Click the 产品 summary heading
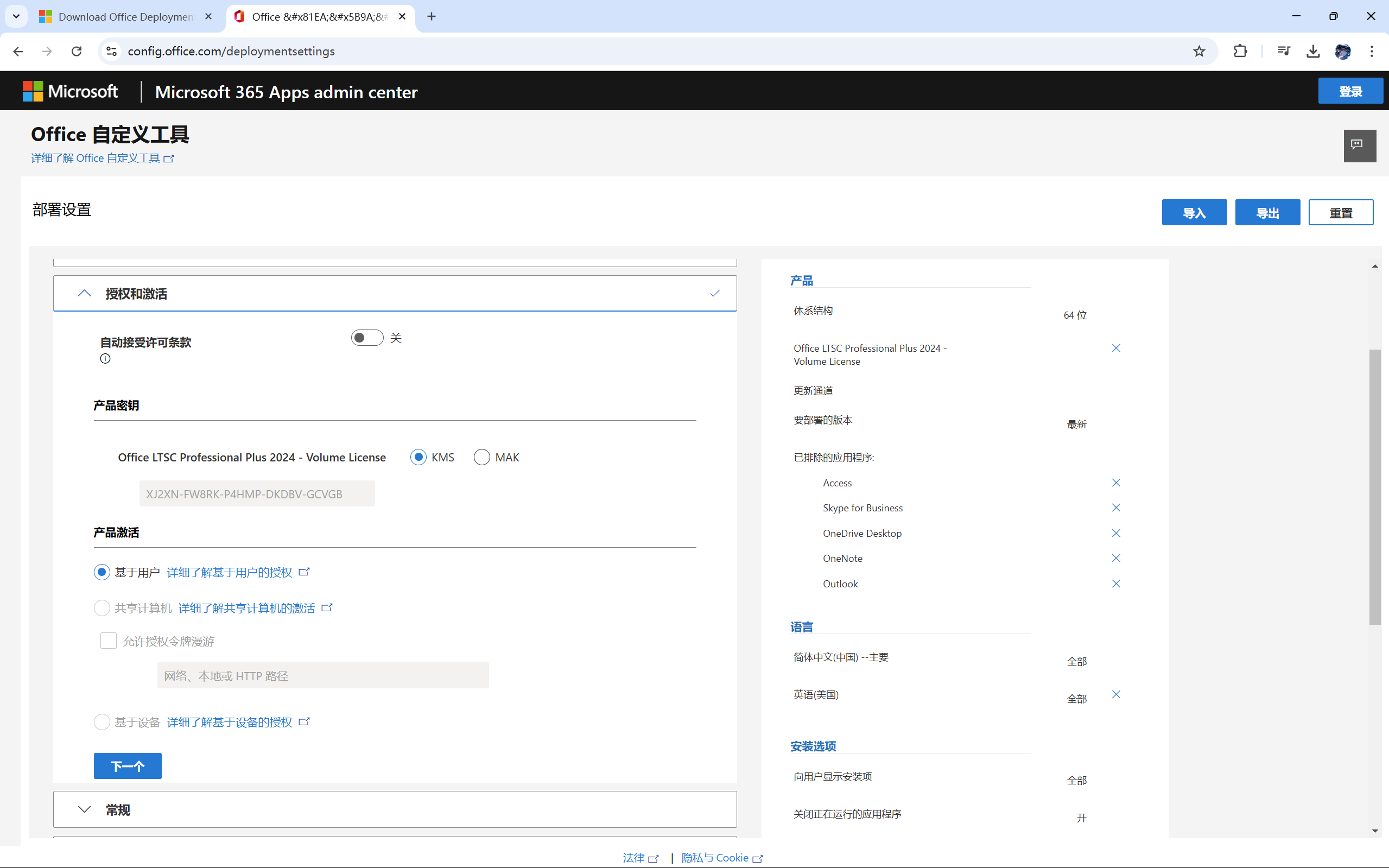 [x=802, y=280]
